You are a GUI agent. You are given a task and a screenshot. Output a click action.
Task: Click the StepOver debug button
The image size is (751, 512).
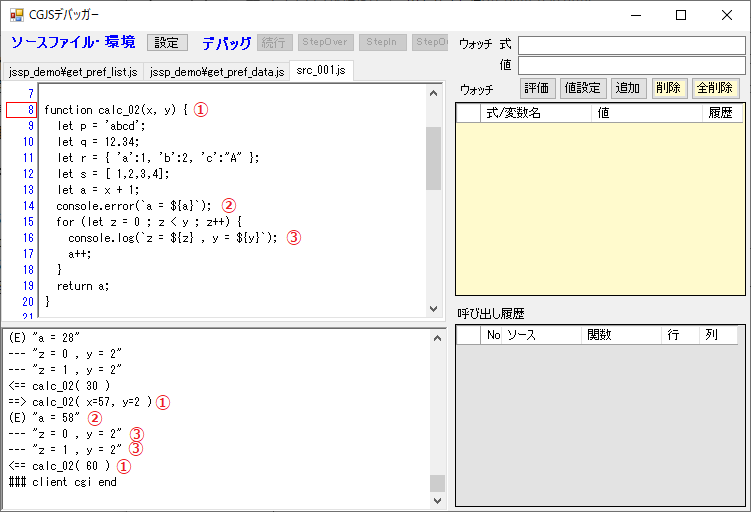click(x=325, y=43)
